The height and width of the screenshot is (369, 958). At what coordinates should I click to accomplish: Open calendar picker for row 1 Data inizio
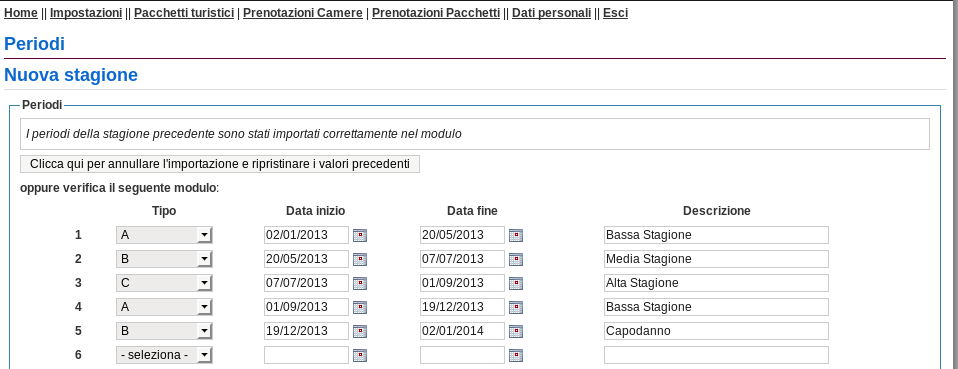tap(360, 235)
